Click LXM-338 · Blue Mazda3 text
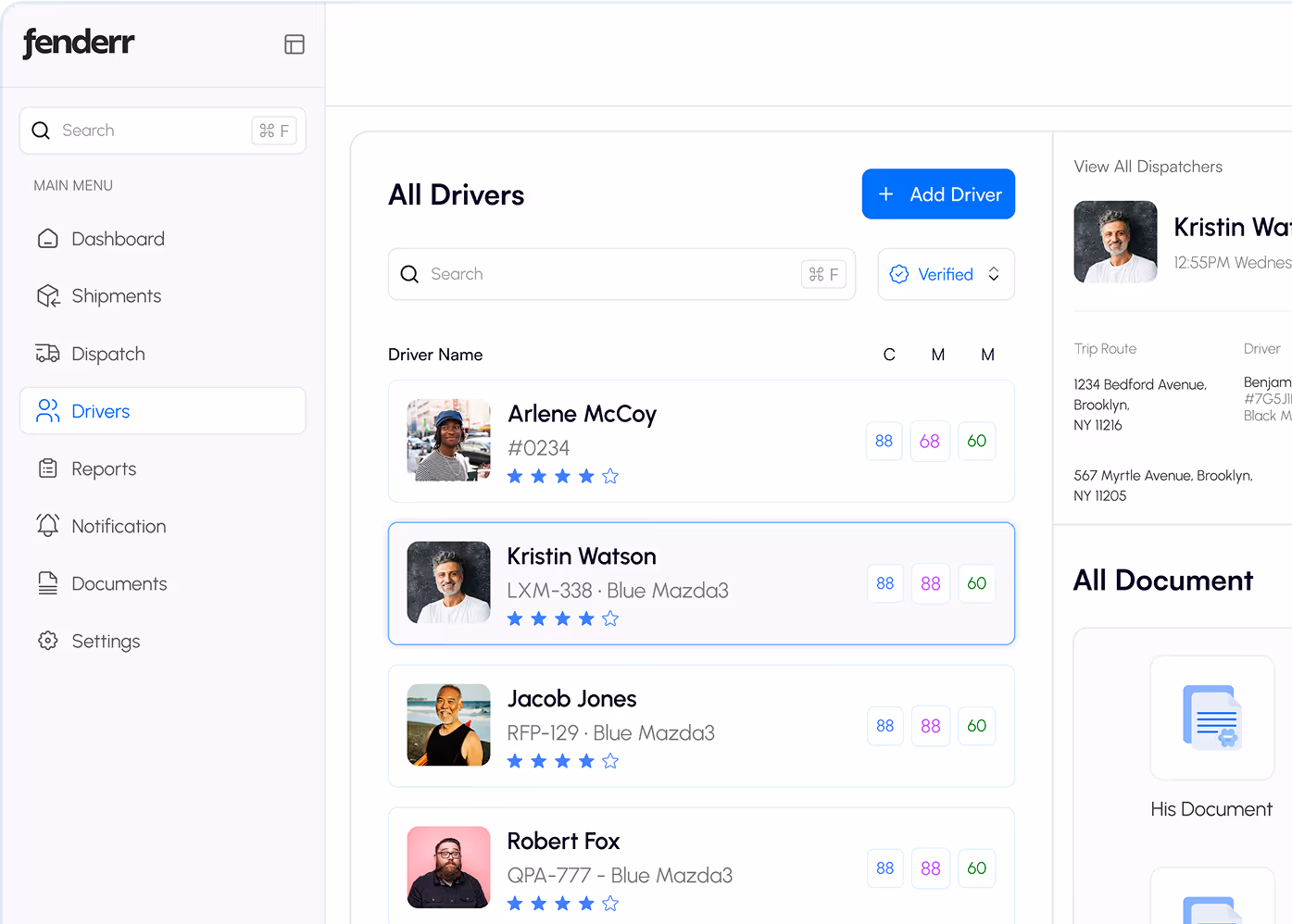The width and height of the screenshot is (1292, 924). click(619, 591)
